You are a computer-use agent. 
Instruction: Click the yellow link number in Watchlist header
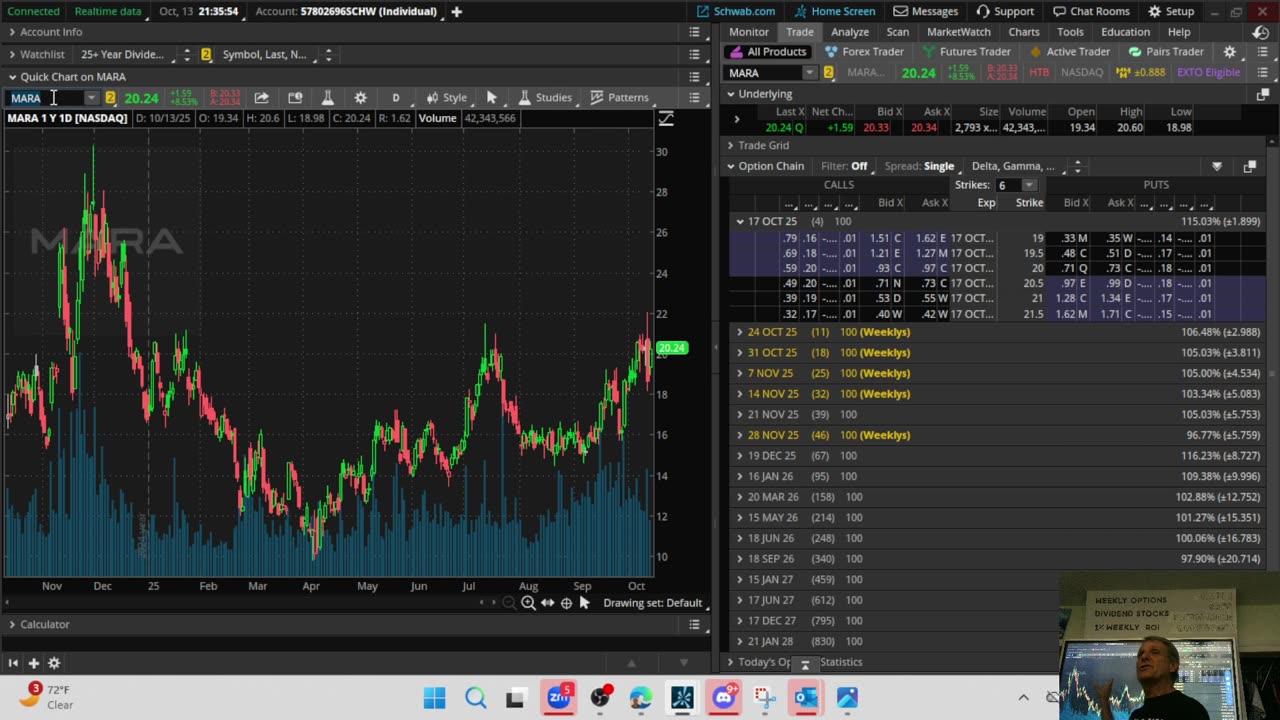click(206, 54)
